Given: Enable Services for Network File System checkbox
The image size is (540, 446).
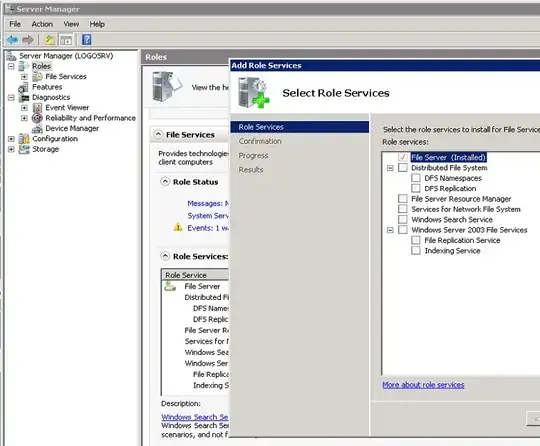Looking at the screenshot, I should (403, 209).
